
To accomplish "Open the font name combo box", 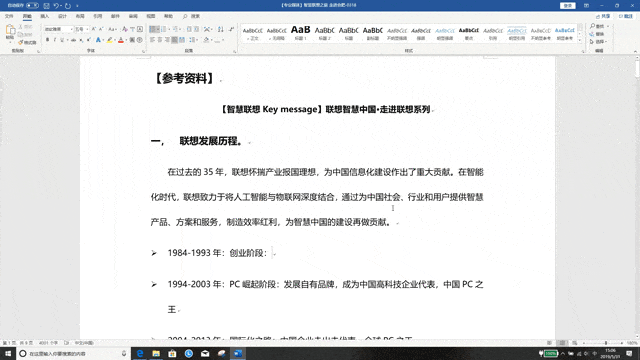I will pyautogui.click(x=58, y=29).
